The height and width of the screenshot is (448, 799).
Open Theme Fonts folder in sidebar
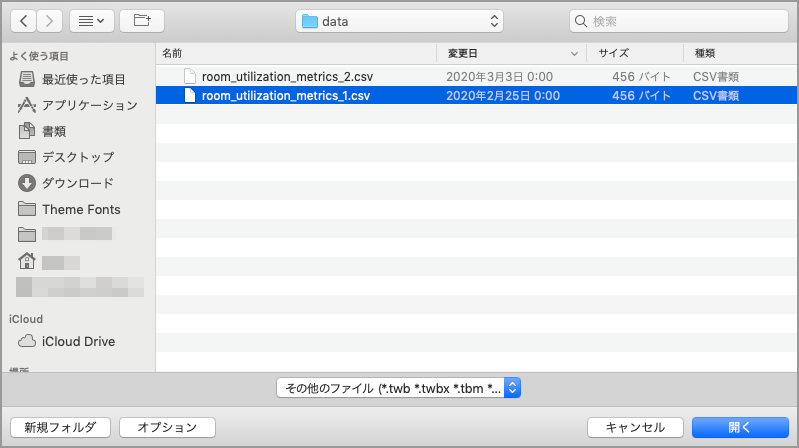click(x=82, y=209)
